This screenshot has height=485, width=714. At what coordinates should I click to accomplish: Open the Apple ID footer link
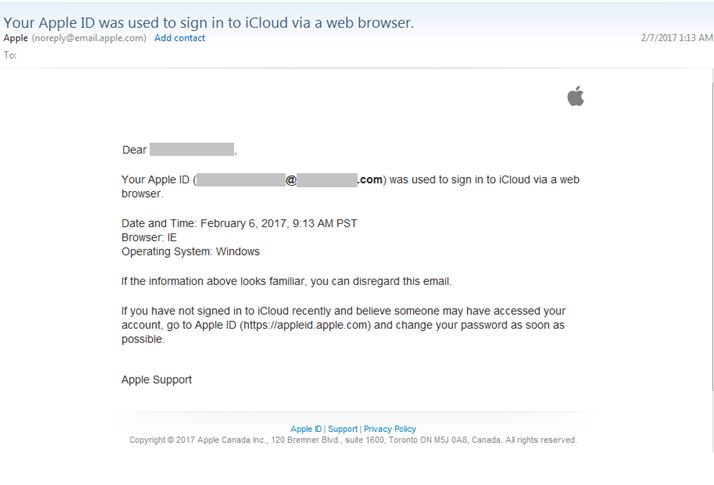click(x=306, y=429)
